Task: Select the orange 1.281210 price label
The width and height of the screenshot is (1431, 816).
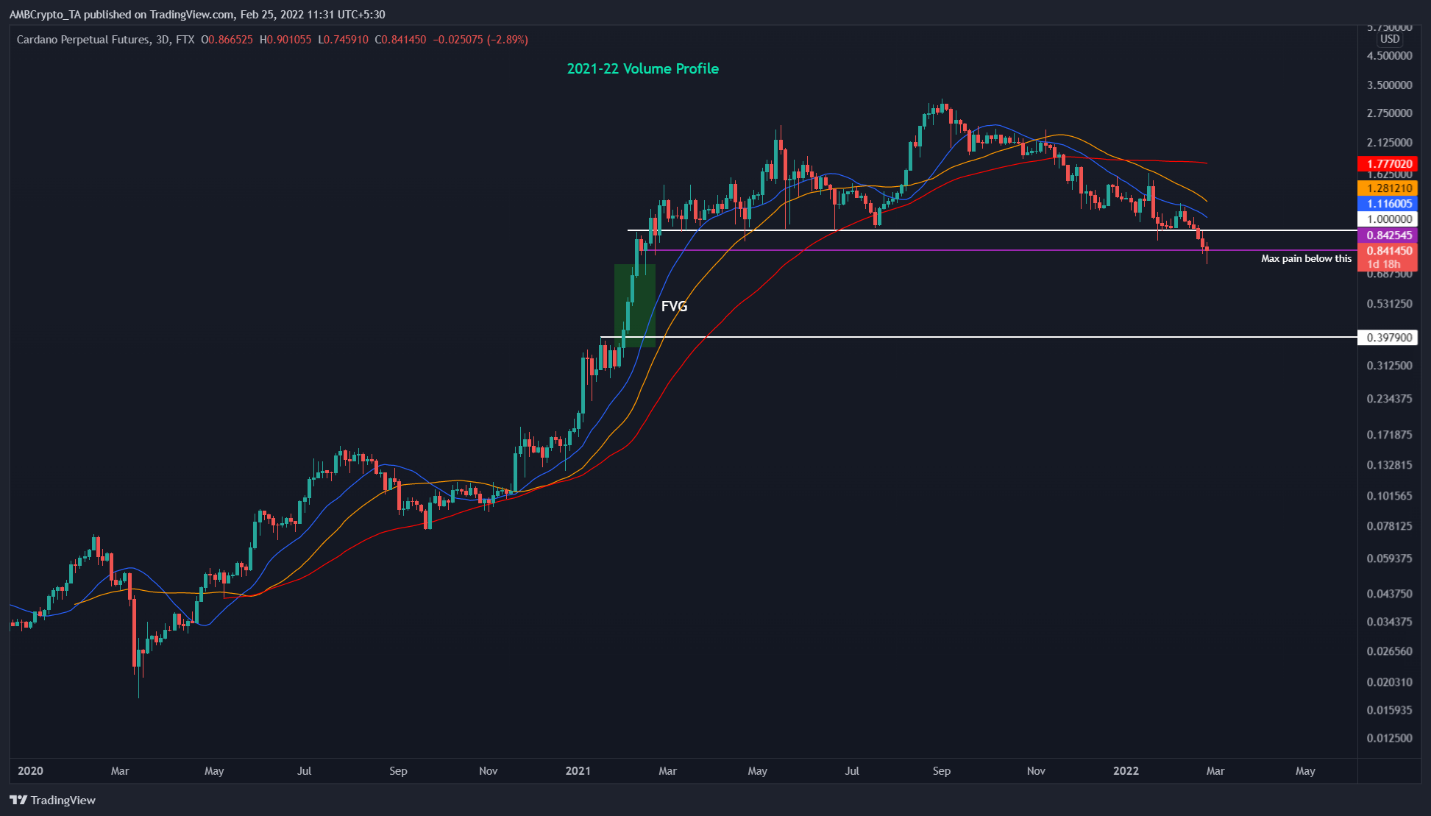Action: coord(1387,188)
